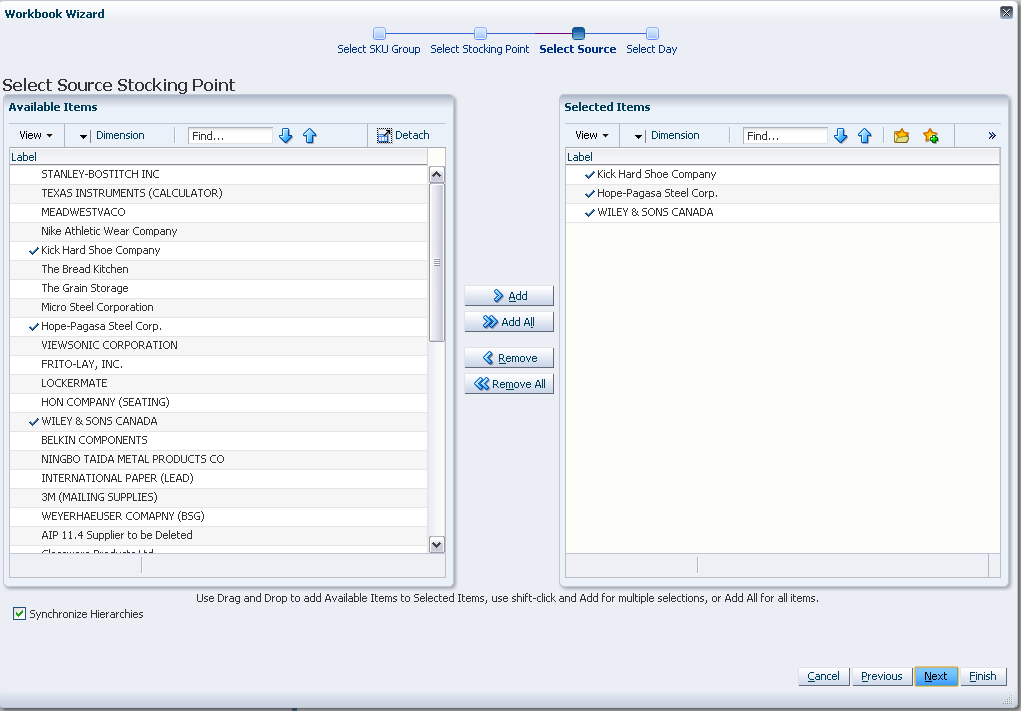Toggle the Synchronize Hierarchies checkbox

20,613
